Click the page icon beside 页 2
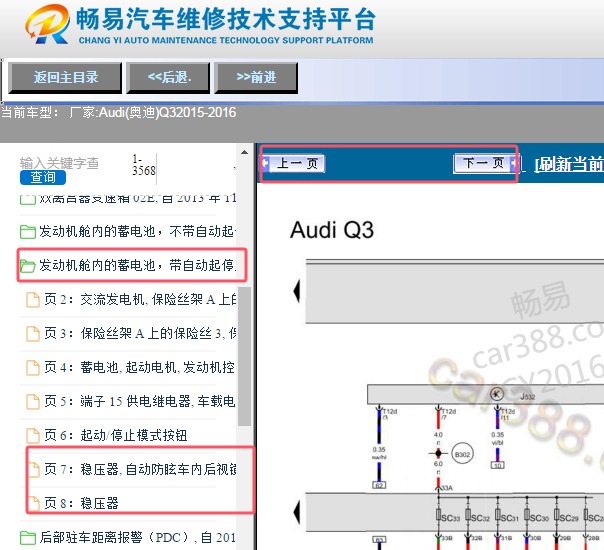Image resolution: width=604 pixels, height=550 pixels. [x=33, y=300]
